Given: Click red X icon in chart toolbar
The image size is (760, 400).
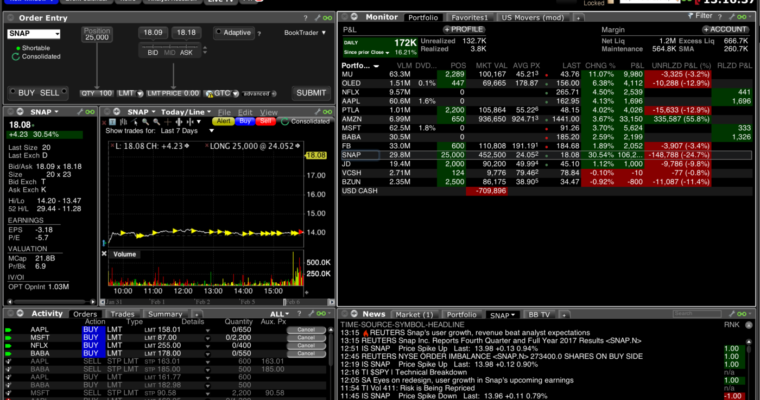Looking at the screenshot, I should (x=105, y=122).
